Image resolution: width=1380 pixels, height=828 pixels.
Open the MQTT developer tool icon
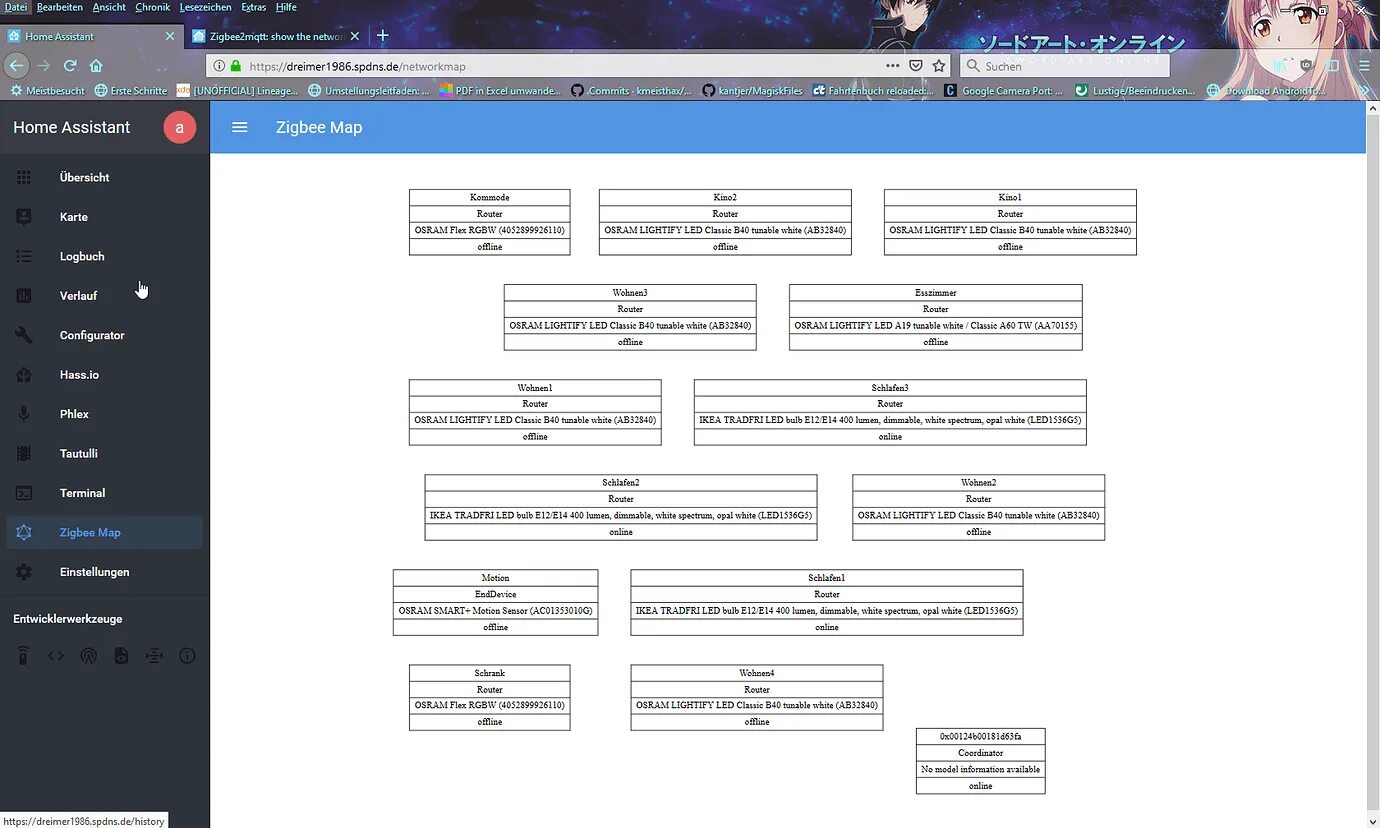(154, 656)
